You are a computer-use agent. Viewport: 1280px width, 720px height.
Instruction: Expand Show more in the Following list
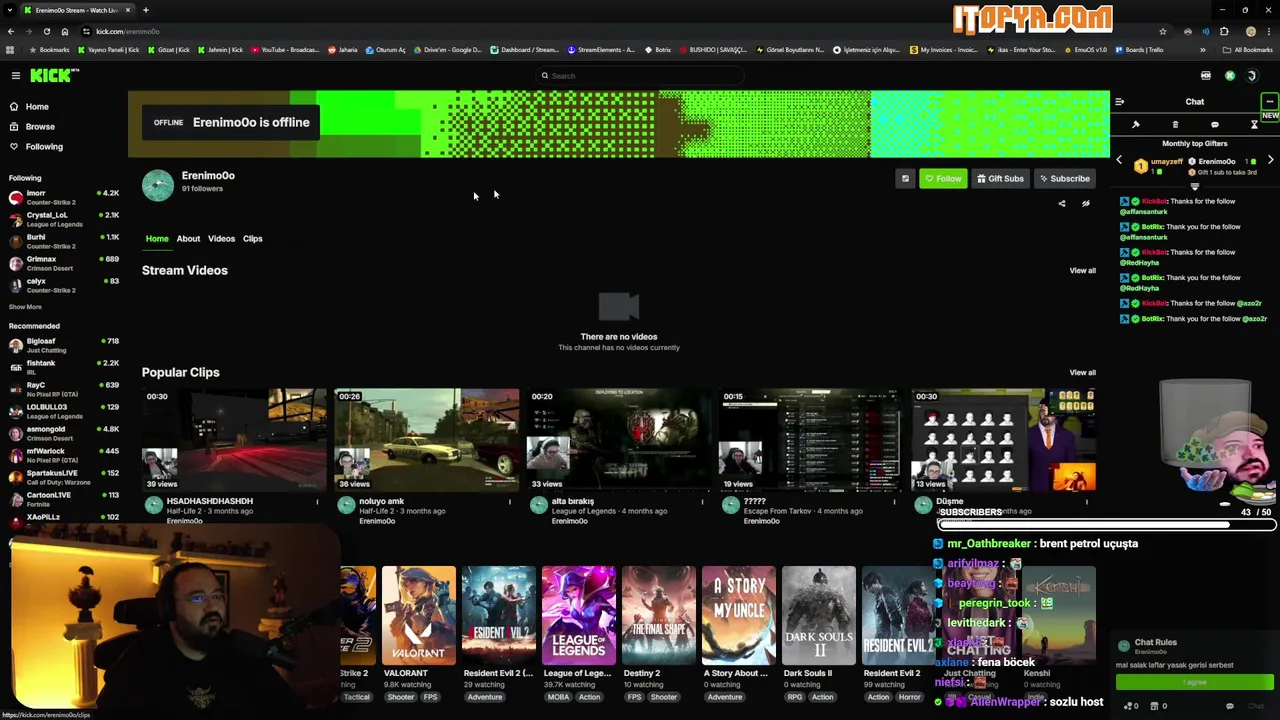[25, 307]
